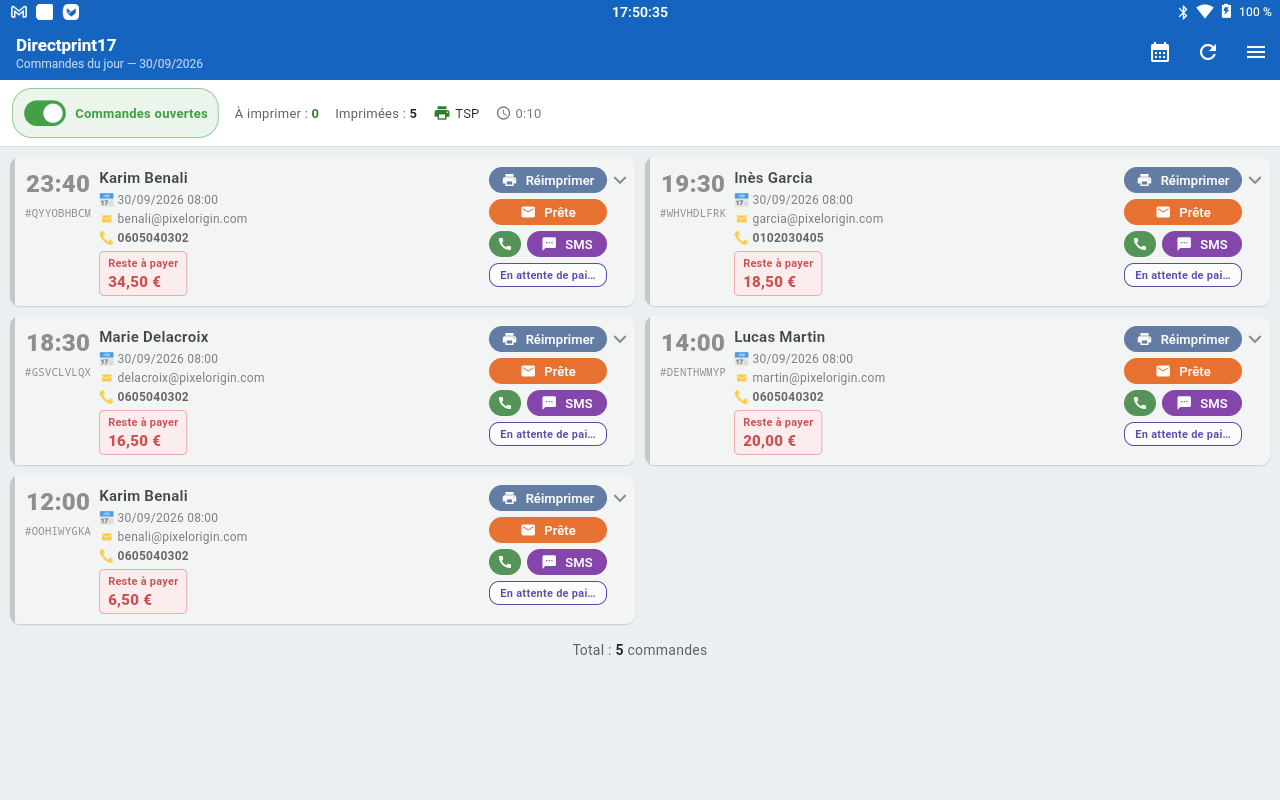Reprint the 12:00 order ticket
This screenshot has width=1280, height=800.
click(x=548, y=498)
